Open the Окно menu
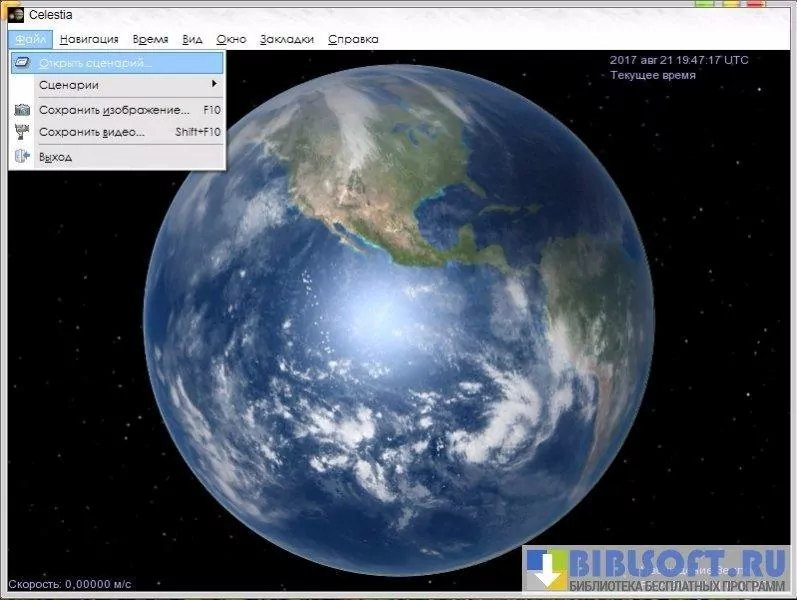The width and height of the screenshot is (797, 600). 231,39
